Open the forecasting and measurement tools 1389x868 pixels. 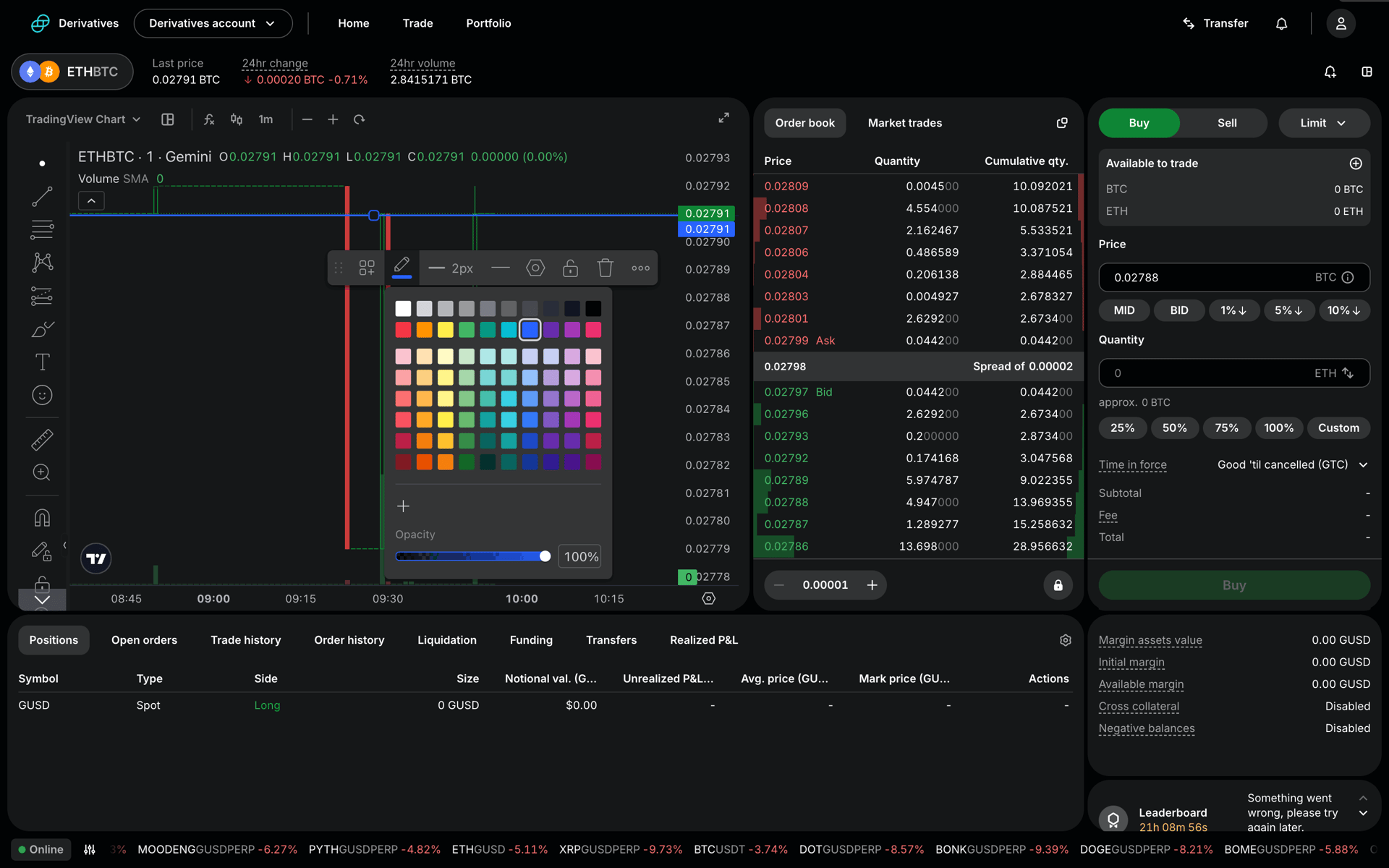(42, 296)
